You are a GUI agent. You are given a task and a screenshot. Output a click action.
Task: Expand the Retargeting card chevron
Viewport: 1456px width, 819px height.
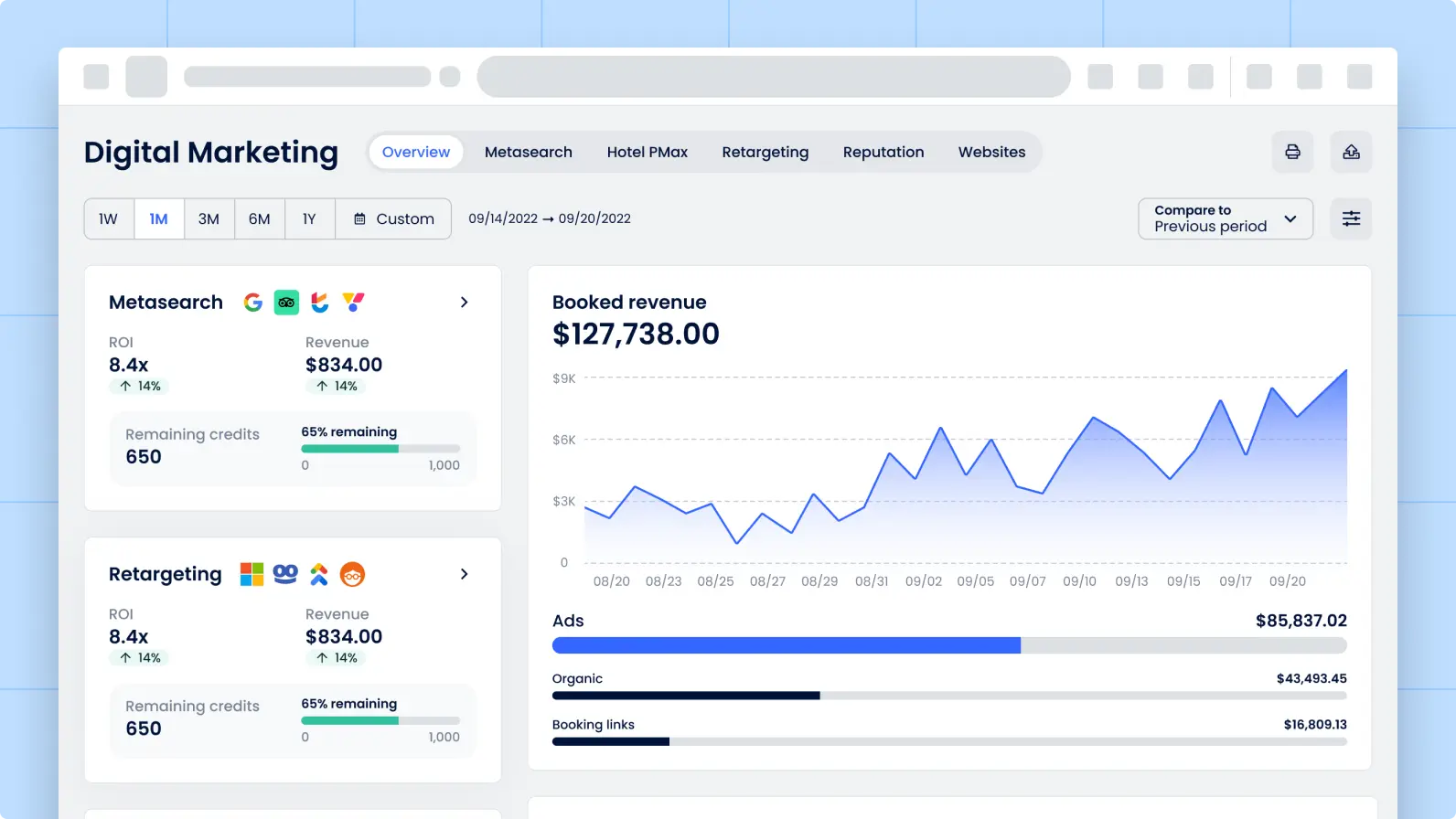[464, 574]
